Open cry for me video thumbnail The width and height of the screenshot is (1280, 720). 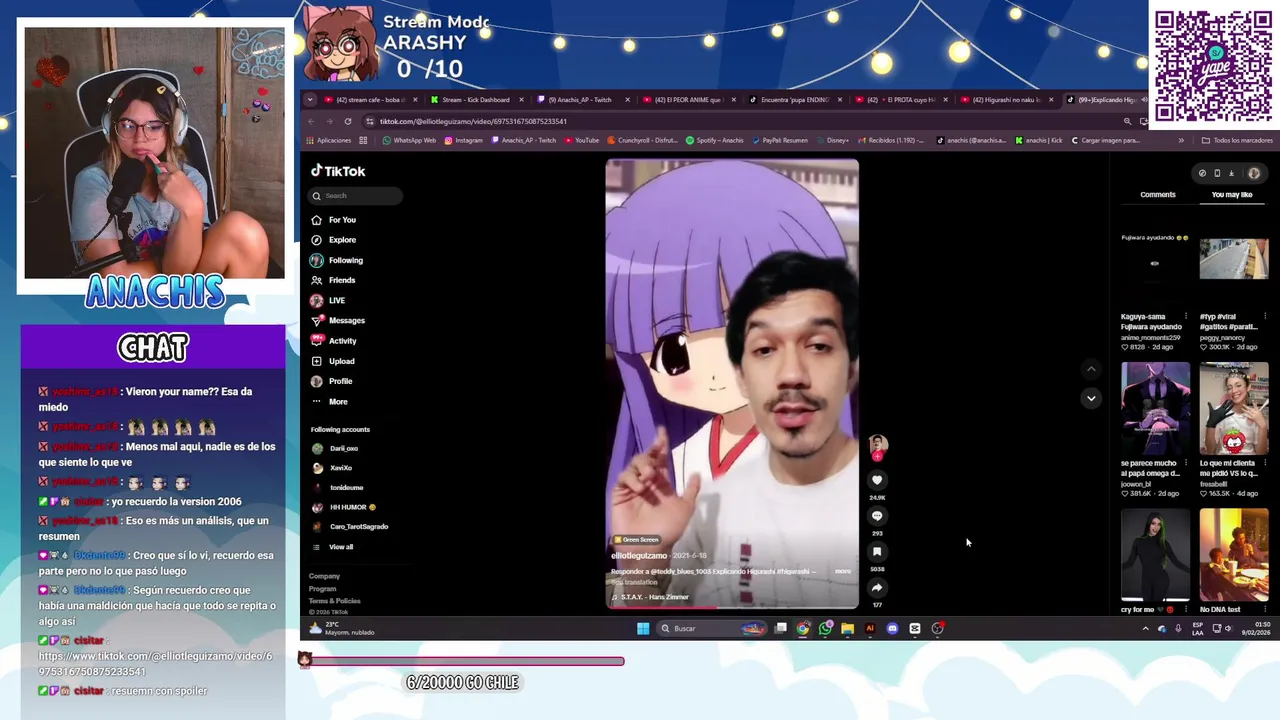(1155, 555)
